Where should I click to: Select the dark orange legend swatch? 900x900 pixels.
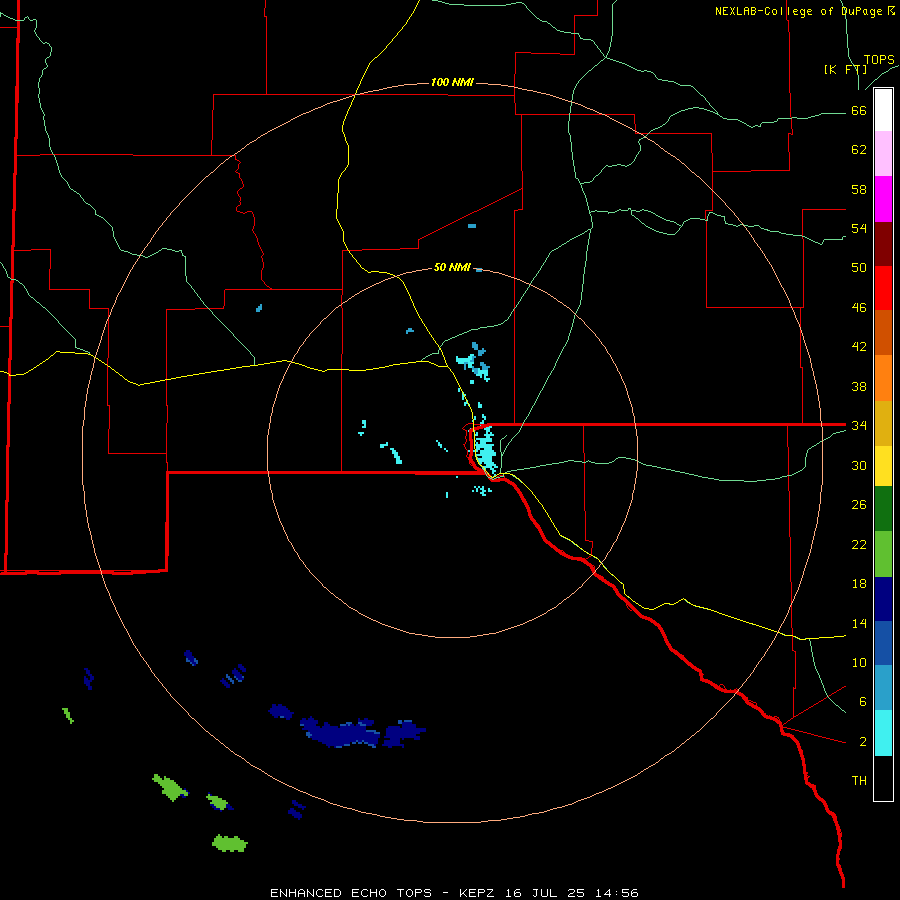pyautogui.click(x=883, y=332)
